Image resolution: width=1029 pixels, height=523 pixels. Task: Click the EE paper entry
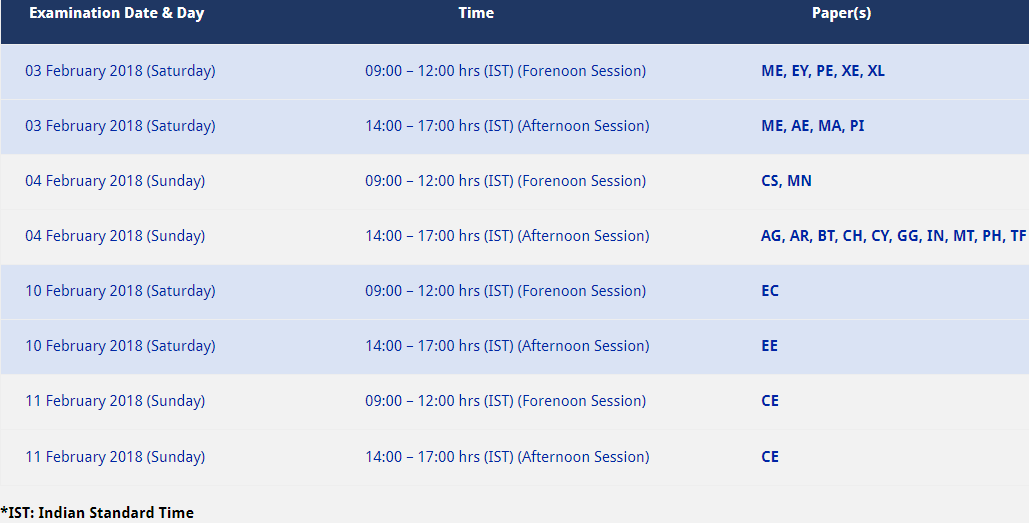[x=769, y=346]
